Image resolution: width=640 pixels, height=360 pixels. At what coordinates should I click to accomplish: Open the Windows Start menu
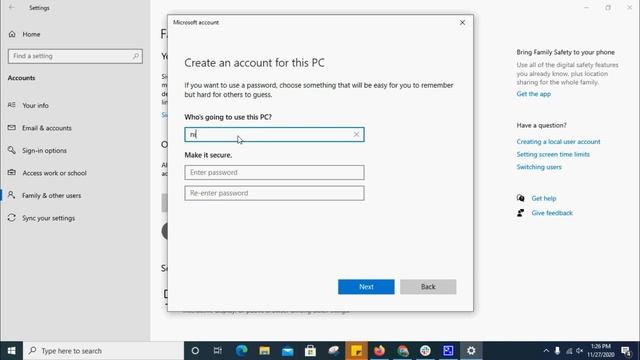pos(11,351)
